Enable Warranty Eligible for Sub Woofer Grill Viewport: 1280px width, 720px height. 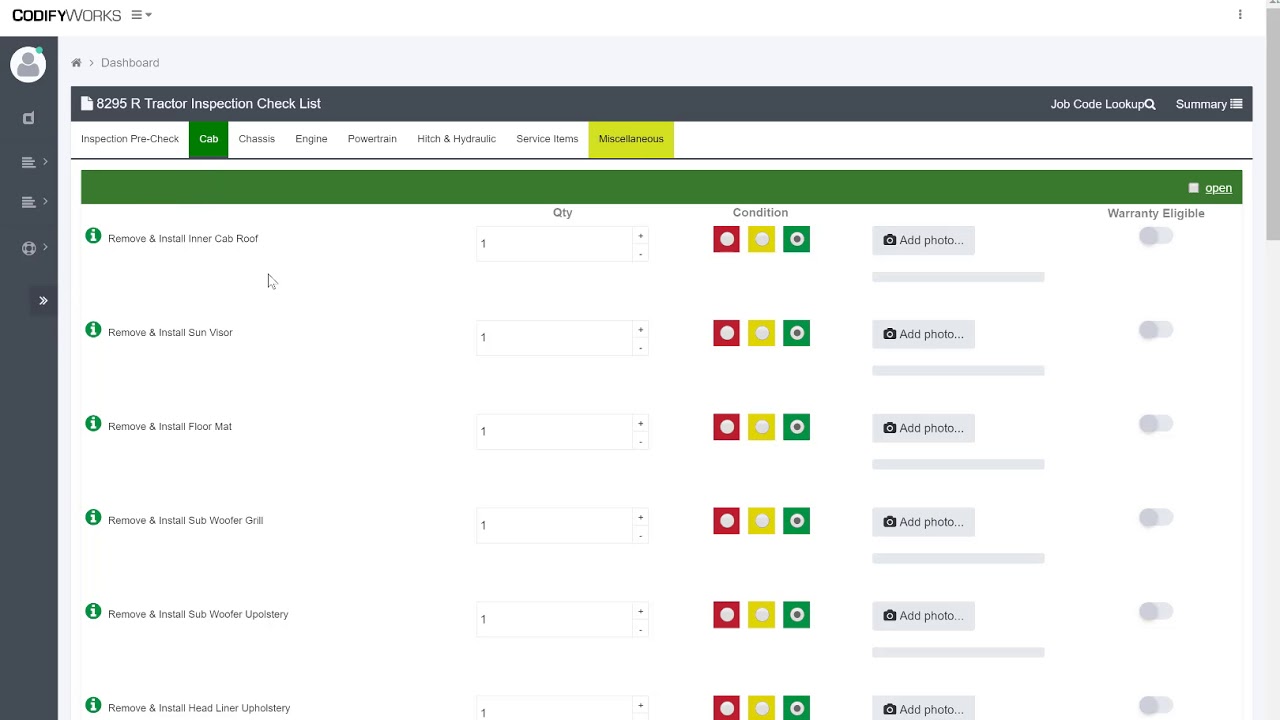coord(1156,518)
